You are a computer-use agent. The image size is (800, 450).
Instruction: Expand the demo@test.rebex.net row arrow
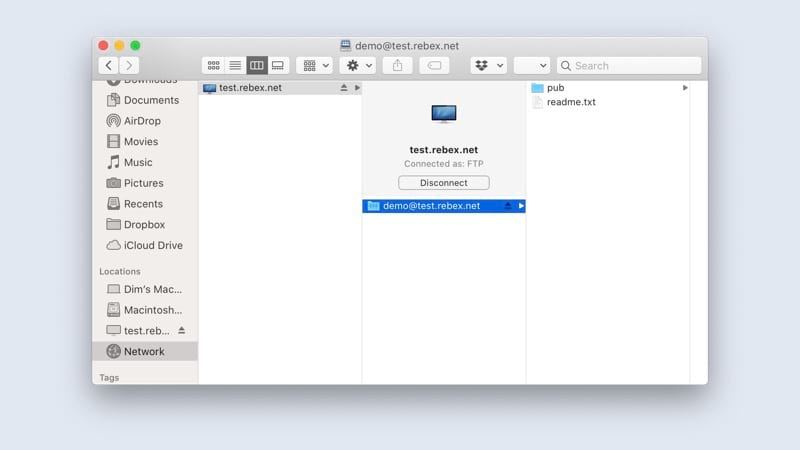point(521,206)
